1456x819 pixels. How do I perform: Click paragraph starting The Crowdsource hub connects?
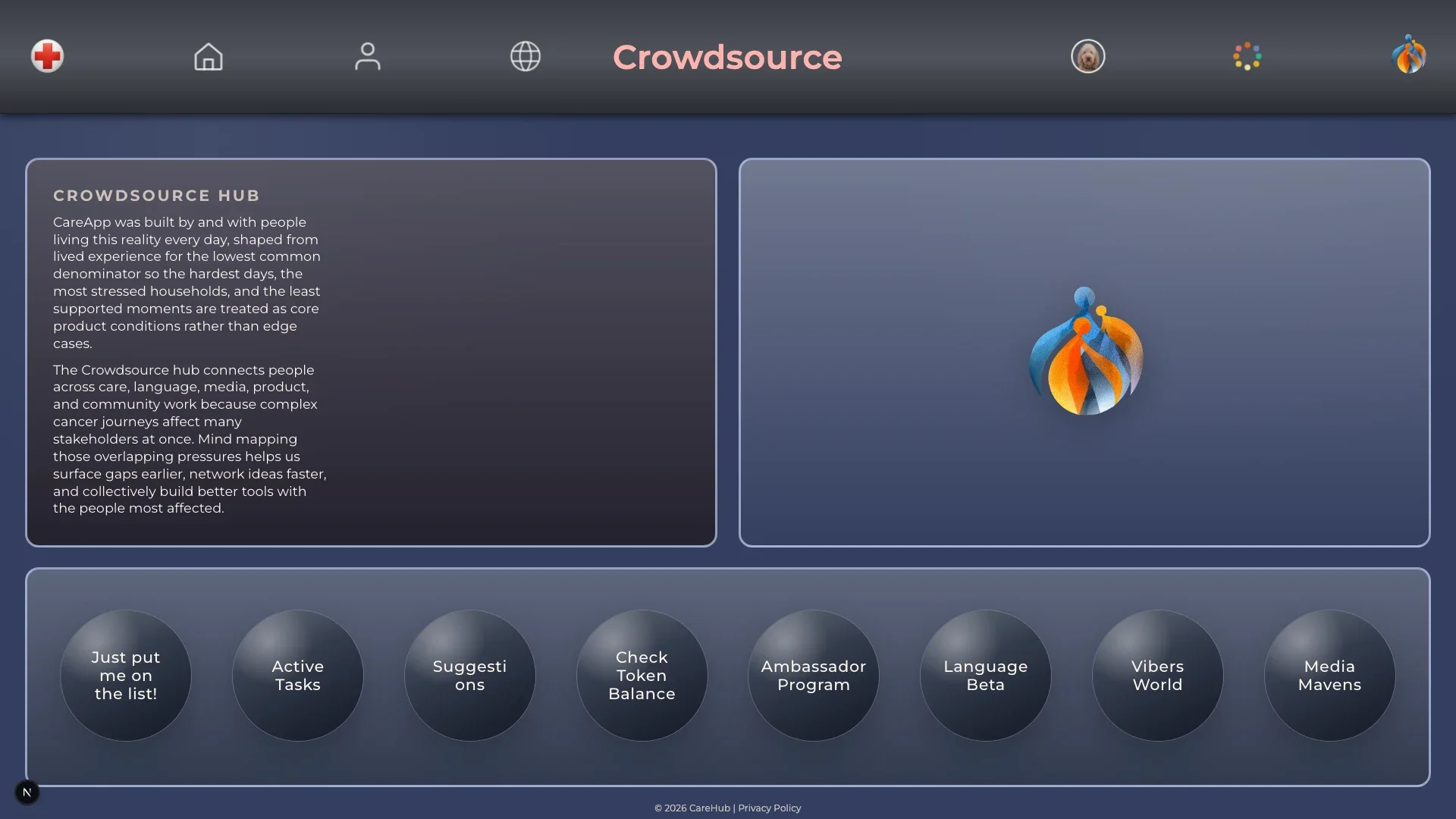[x=190, y=439]
